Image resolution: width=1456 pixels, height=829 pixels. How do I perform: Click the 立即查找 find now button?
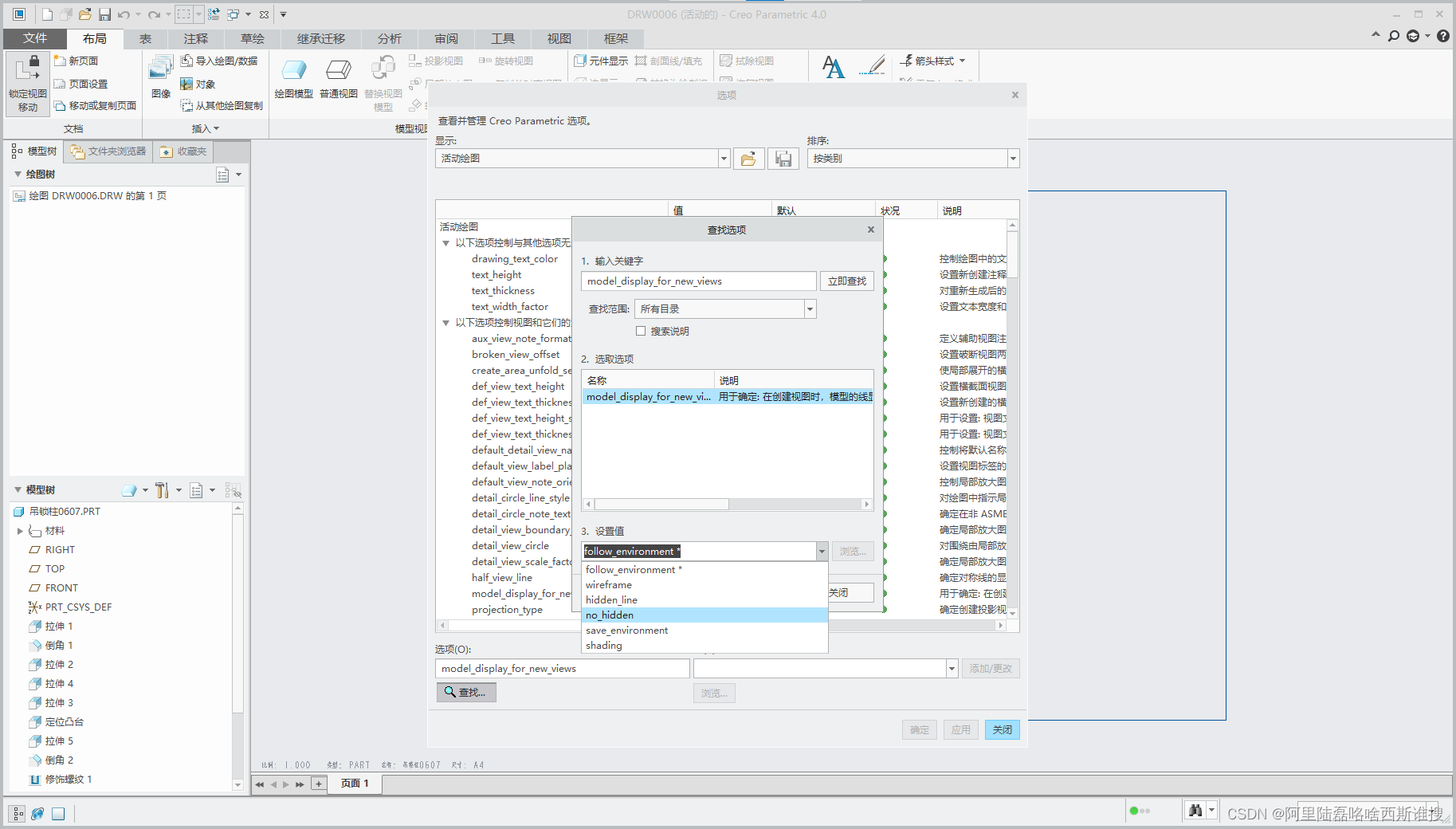846,281
